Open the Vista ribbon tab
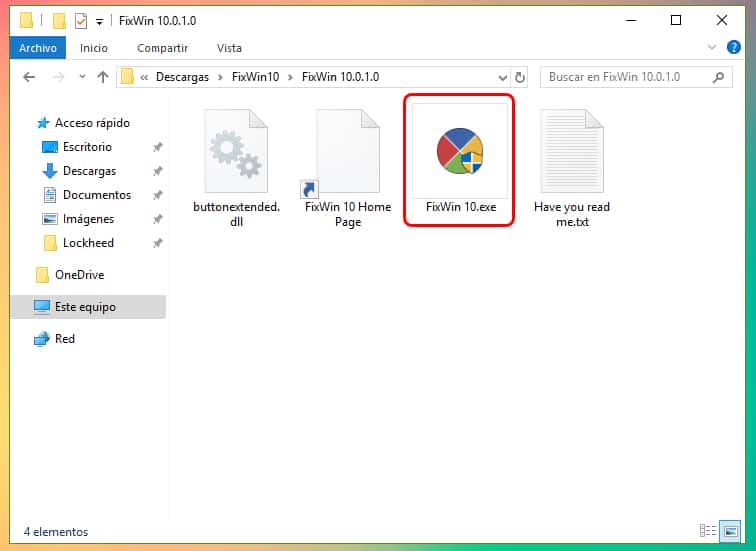This screenshot has width=756, height=551. point(229,48)
